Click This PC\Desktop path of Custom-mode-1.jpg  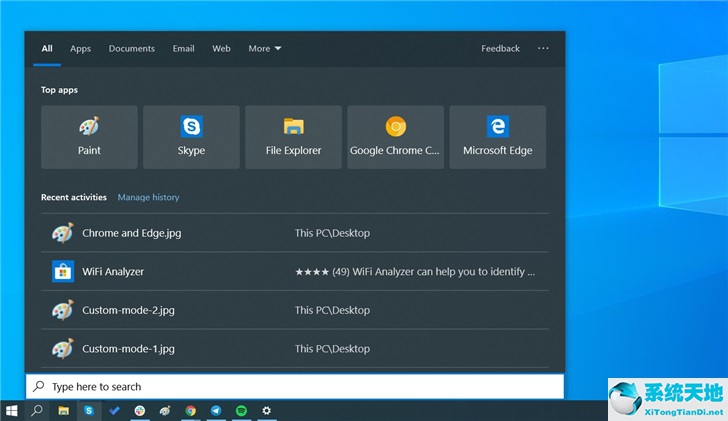point(332,349)
